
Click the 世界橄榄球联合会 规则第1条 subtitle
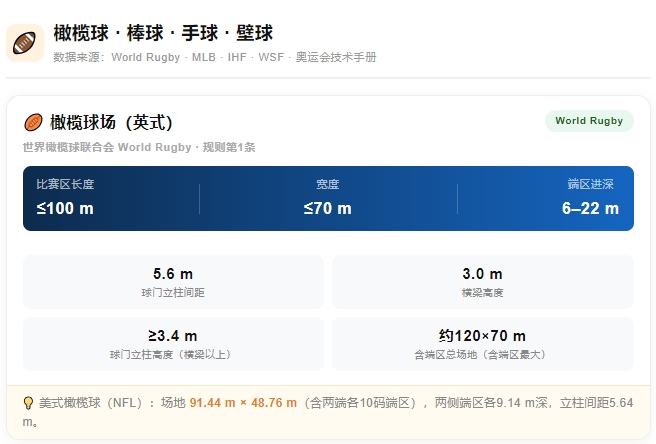[139, 147]
